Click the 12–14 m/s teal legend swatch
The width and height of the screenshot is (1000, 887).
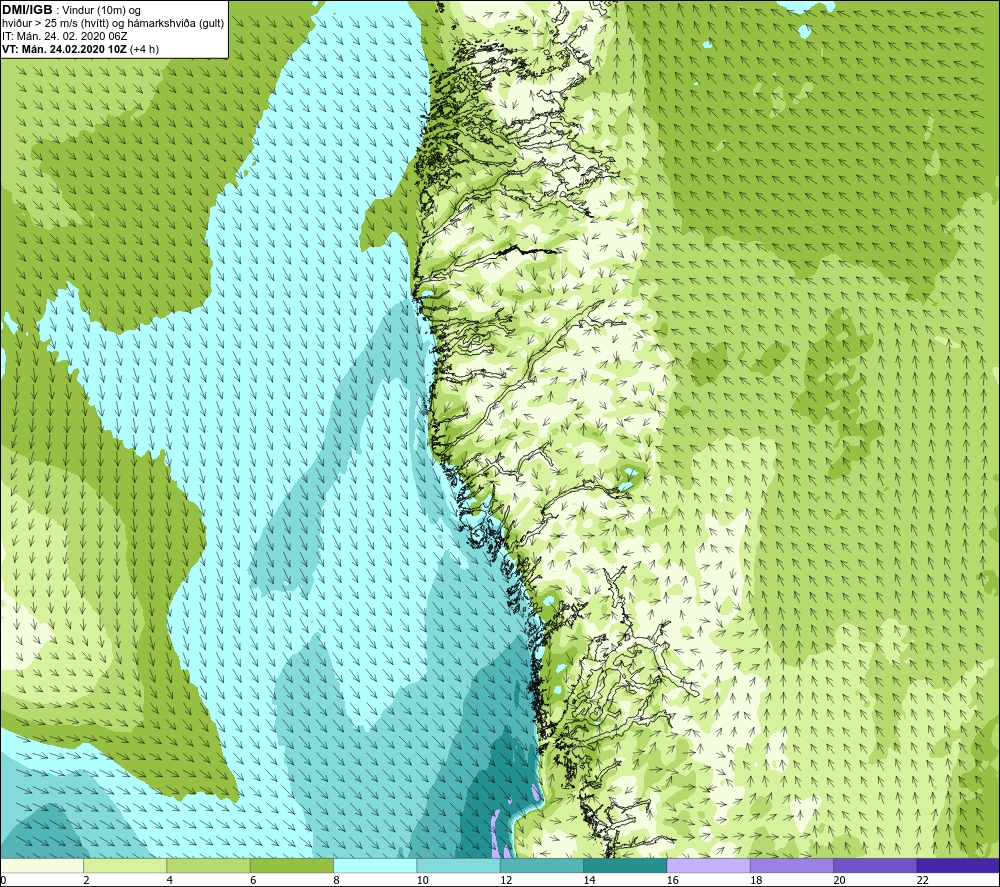tap(541, 865)
